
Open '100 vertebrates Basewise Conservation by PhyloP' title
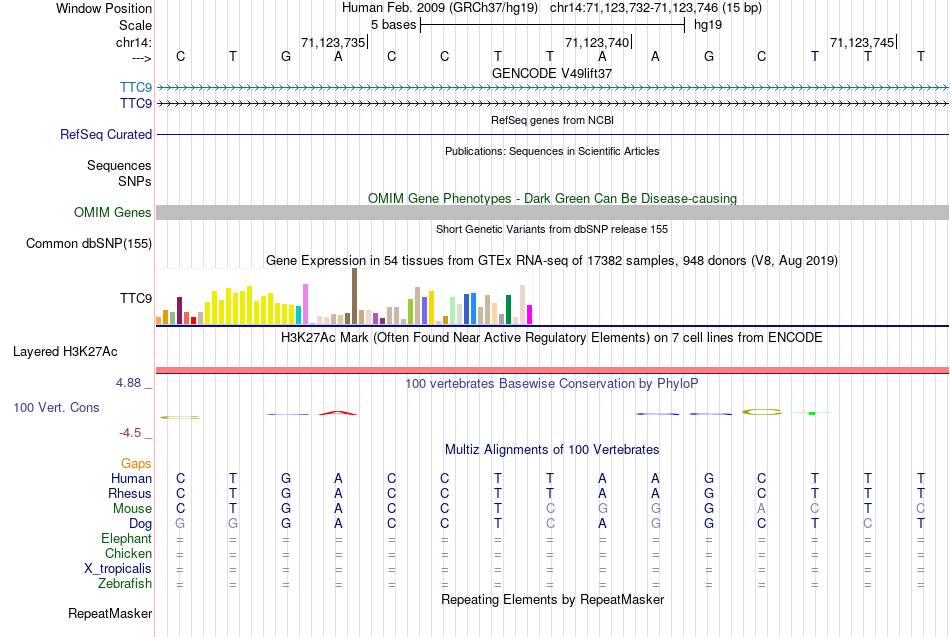pos(552,384)
